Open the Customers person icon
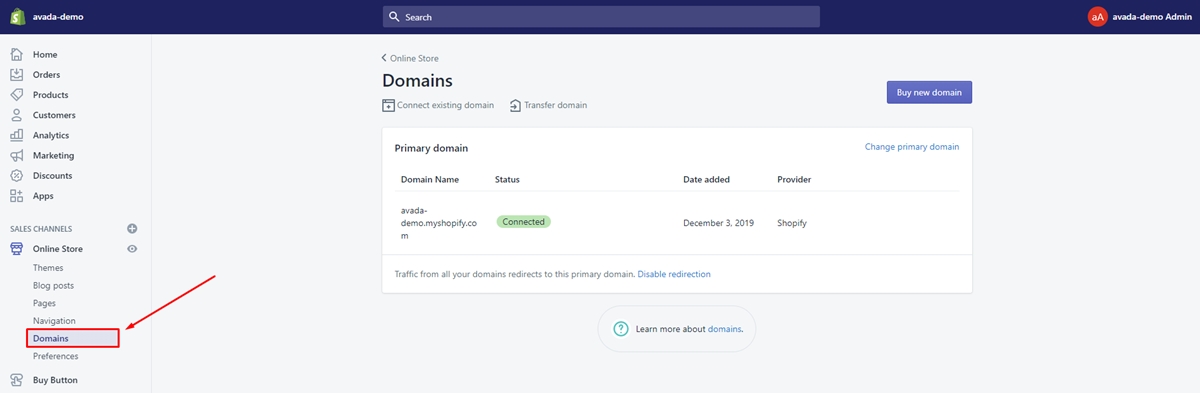This screenshot has width=1200, height=393. pos(16,115)
